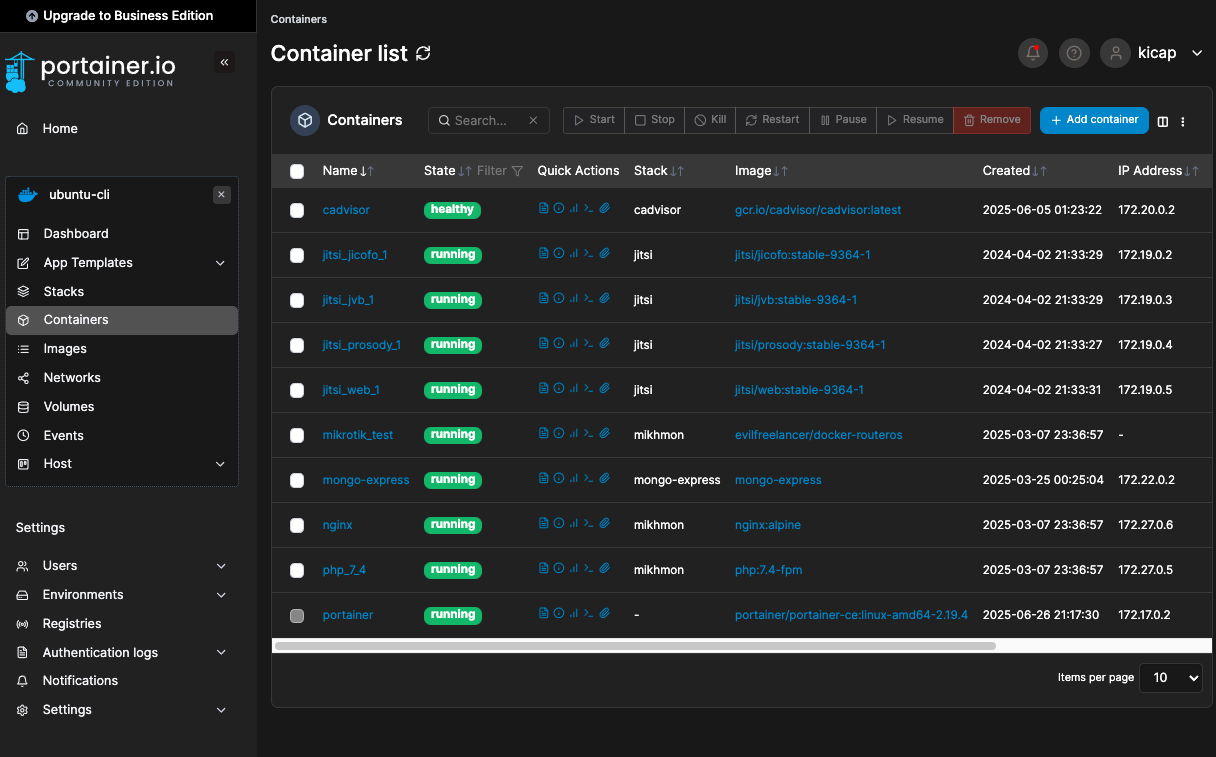Image resolution: width=1216 pixels, height=757 pixels.
Task: Open the items per page dropdown
Action: (1171, 677)
